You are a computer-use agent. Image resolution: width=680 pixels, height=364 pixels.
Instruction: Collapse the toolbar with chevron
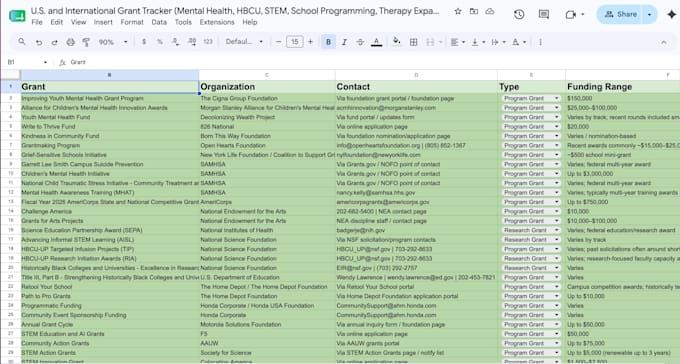coord(664,42)
